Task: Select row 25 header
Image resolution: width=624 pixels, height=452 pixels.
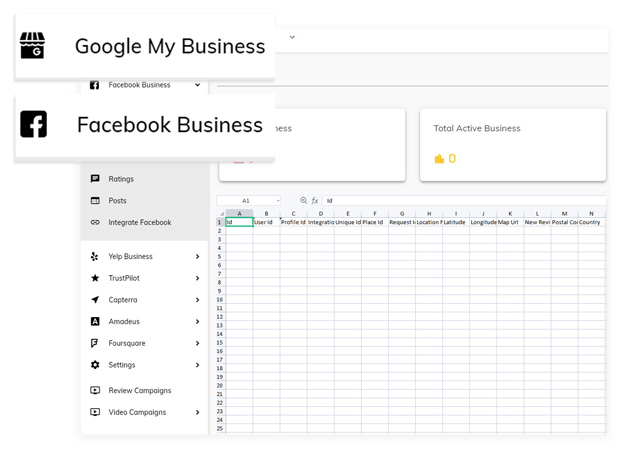Action: point(220,429)
